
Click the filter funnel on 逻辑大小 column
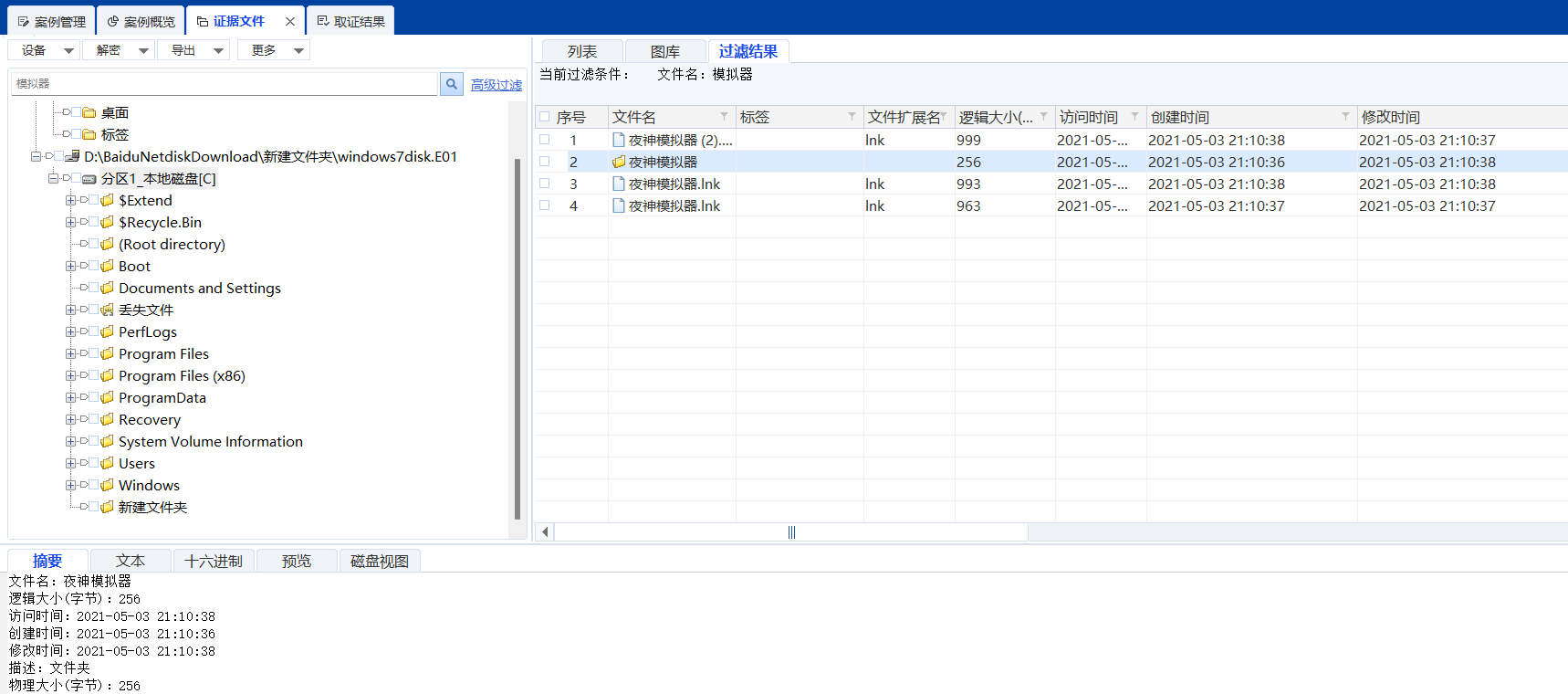click(1044, 116)
